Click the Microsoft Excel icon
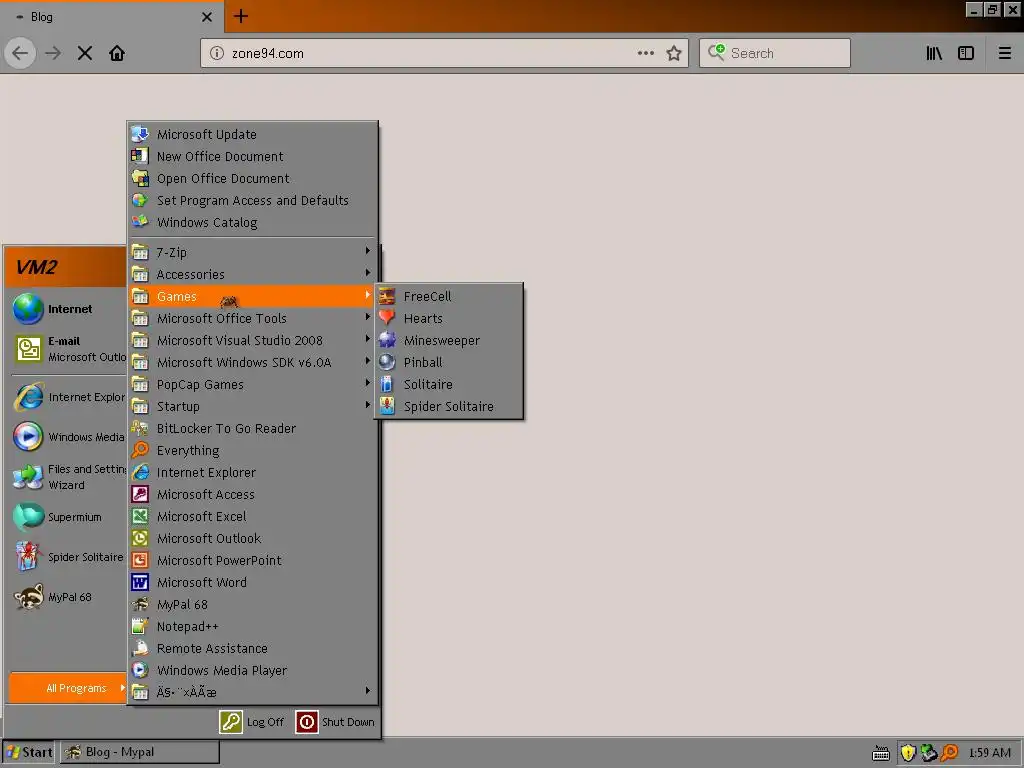Screen dimensions: 1024x768 pos(140,517)
